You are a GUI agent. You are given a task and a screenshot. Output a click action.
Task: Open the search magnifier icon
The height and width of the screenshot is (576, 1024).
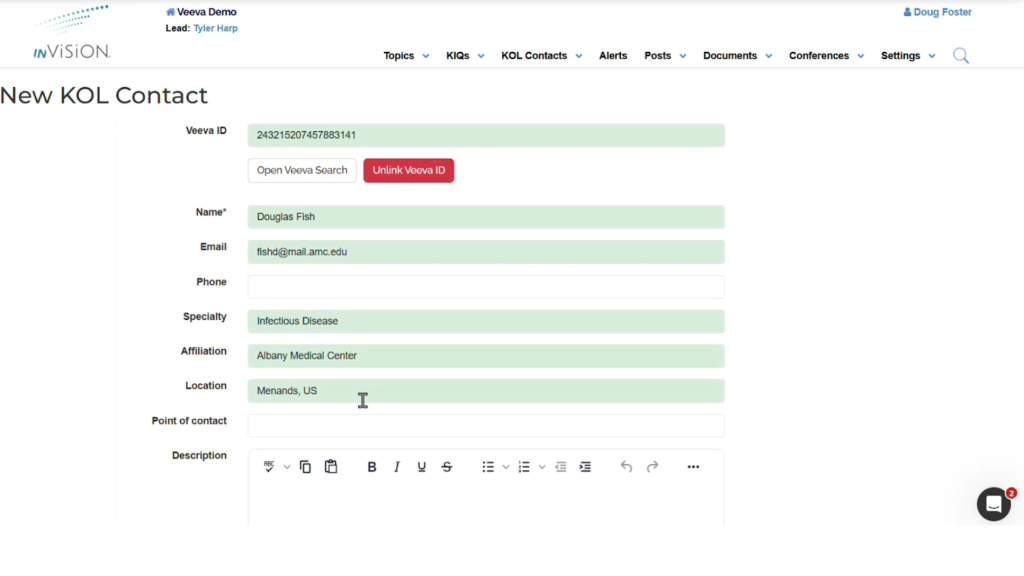pos(961,56)
